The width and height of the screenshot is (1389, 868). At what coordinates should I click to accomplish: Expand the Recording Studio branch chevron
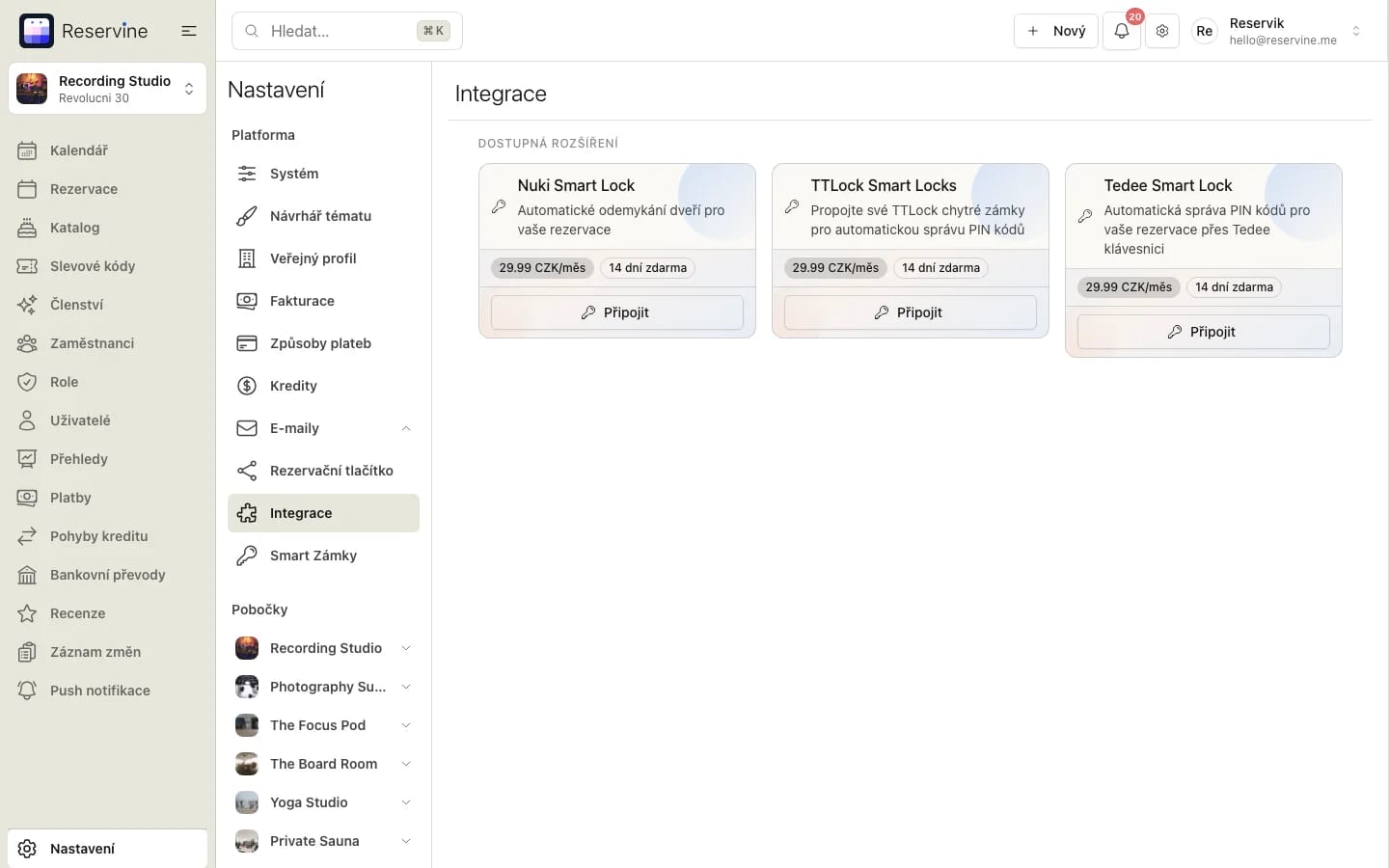coord(406,648)
